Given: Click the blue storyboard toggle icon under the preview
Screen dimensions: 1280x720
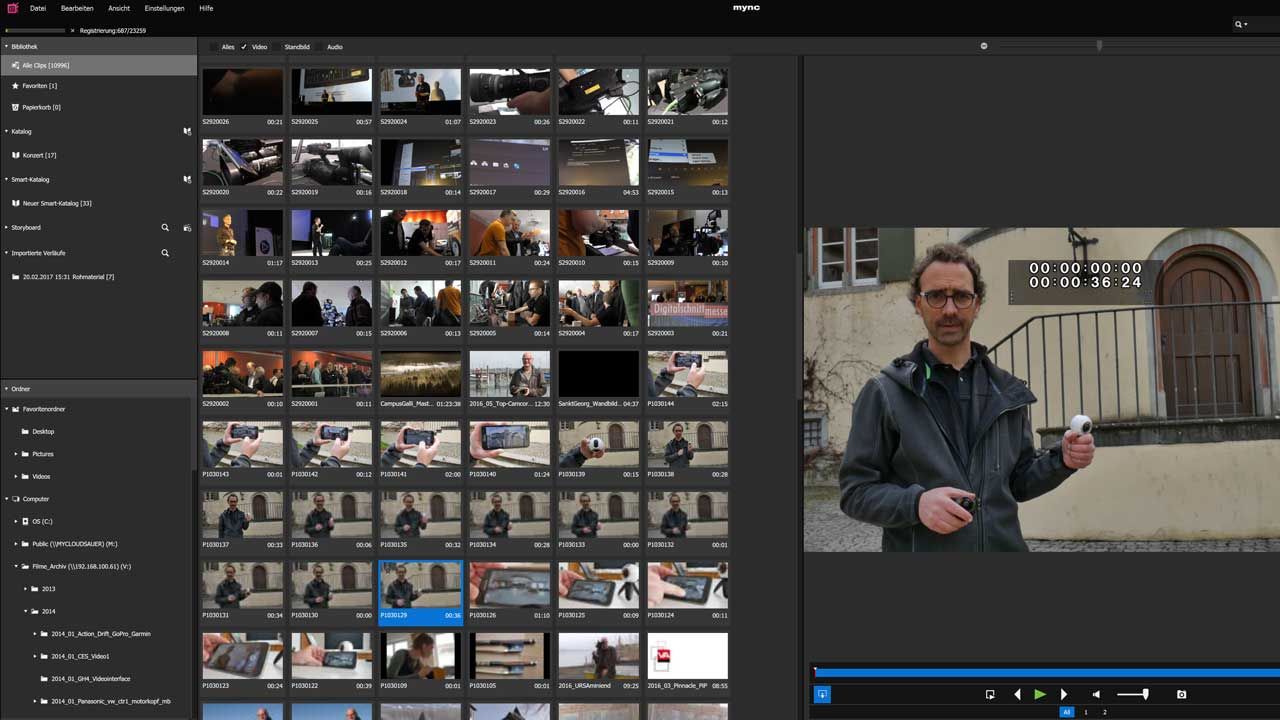Looking at the screenshot, I should pyautogui.click(x=822, y=694).
